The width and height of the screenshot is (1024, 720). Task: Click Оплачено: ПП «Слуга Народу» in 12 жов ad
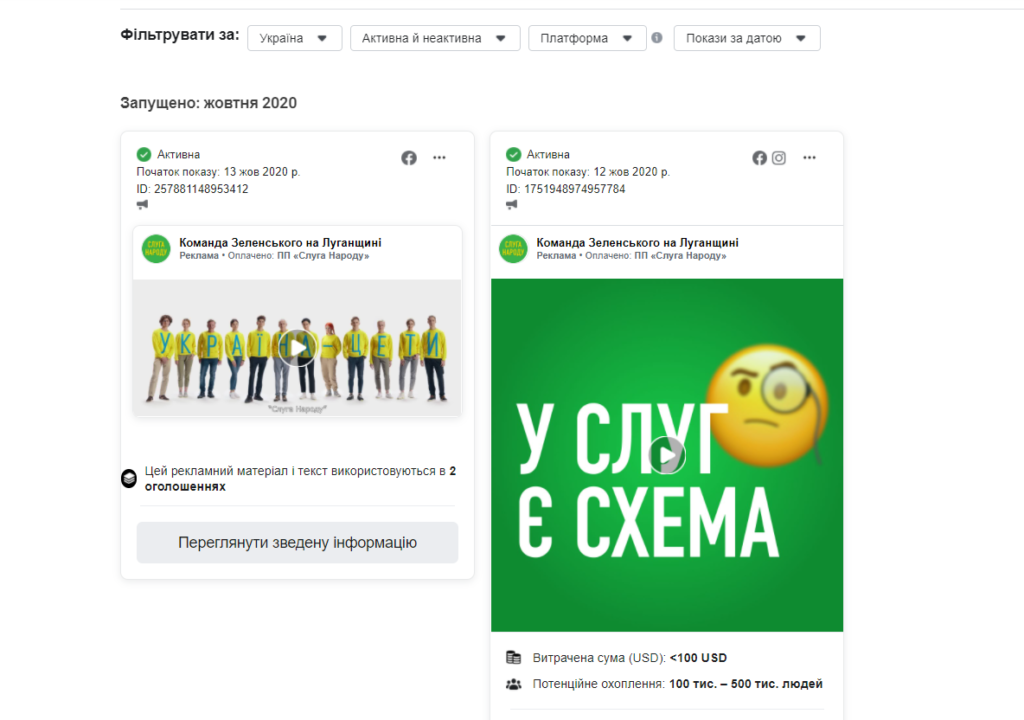(656, 255)
